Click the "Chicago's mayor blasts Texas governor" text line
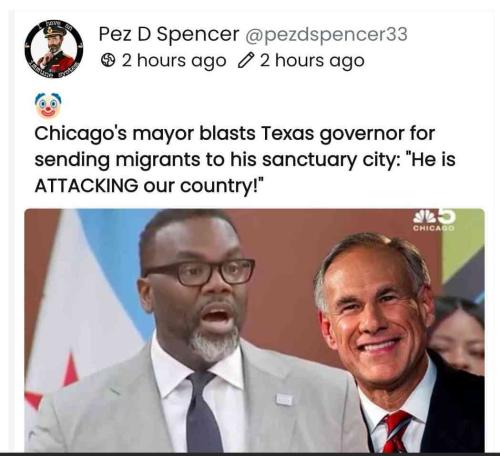The width and height of the screenshot is (500, 456). coord(235,134)
